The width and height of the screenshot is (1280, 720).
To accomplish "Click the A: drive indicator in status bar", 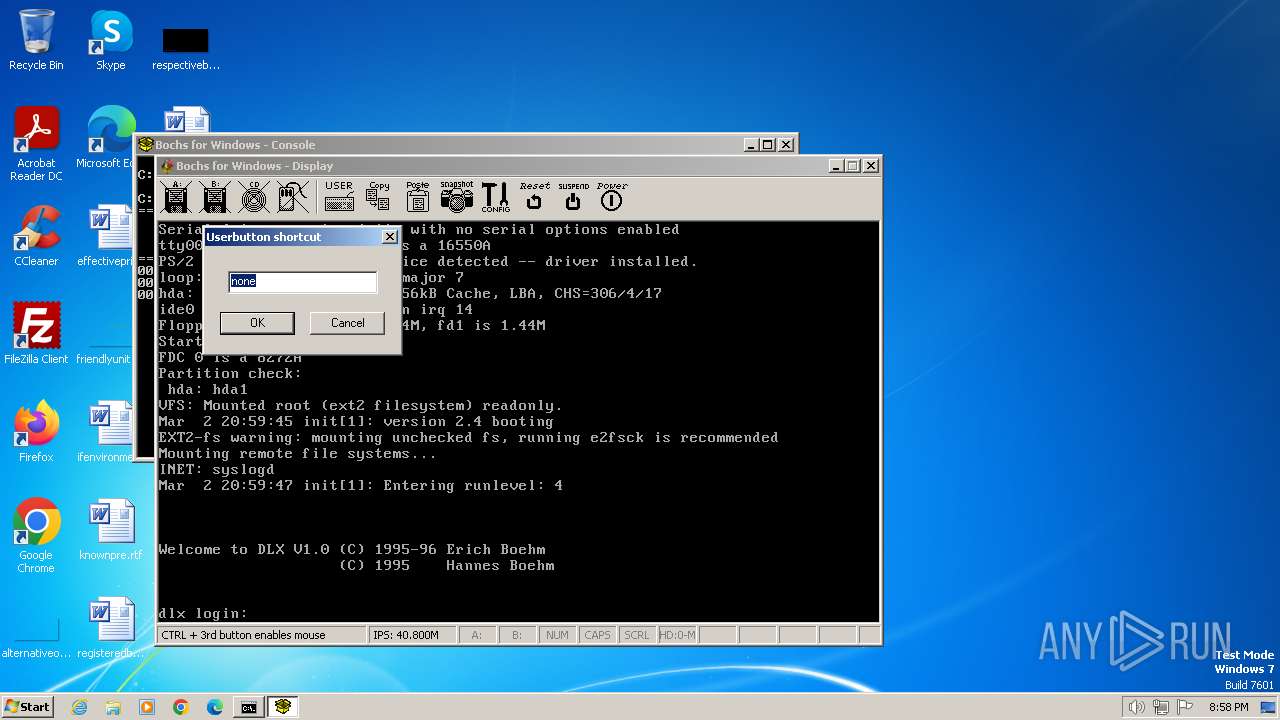I will pyautogui.click(x=477, y=635).
